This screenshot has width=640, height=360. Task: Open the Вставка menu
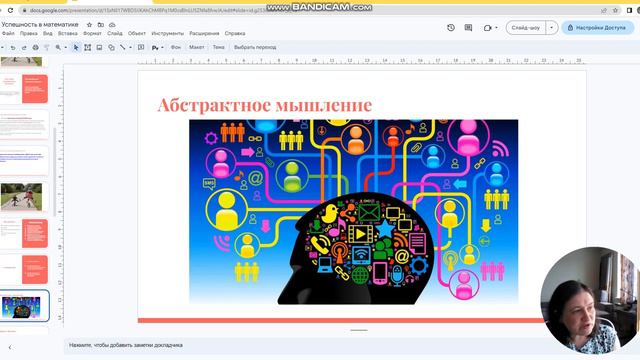click(68, 33)
